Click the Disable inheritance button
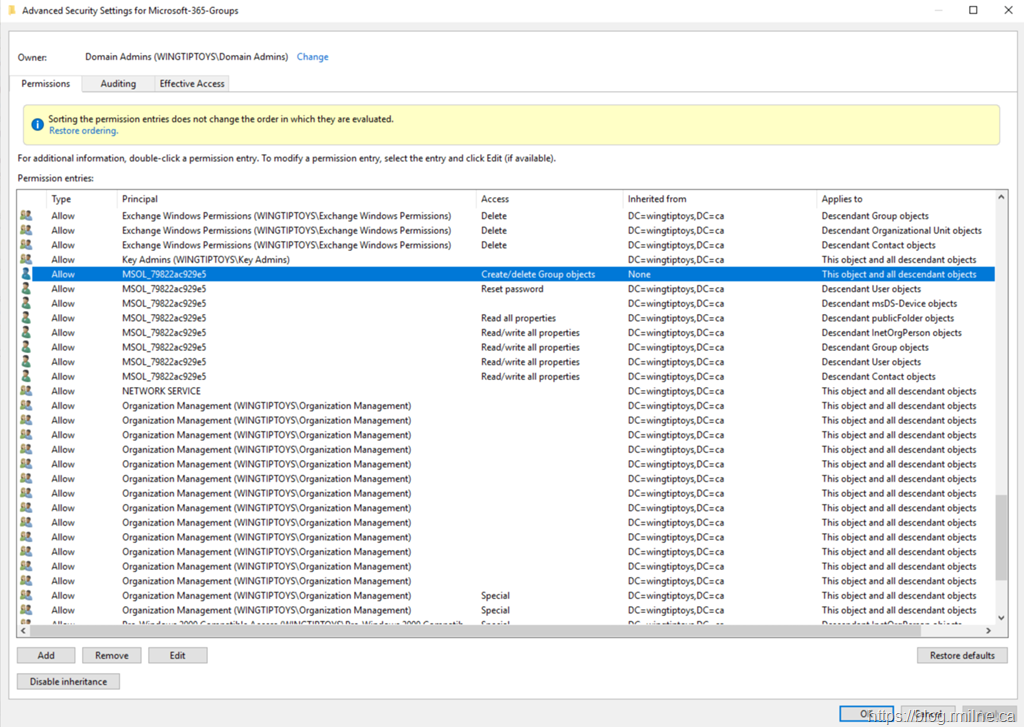This screenshot has width=1024, height=727. click(68, 681)
